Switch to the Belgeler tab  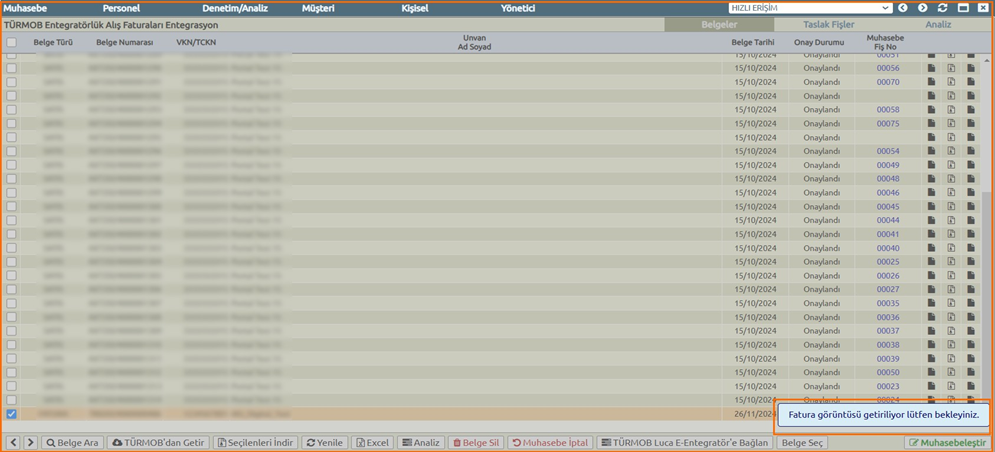point(719,25)
